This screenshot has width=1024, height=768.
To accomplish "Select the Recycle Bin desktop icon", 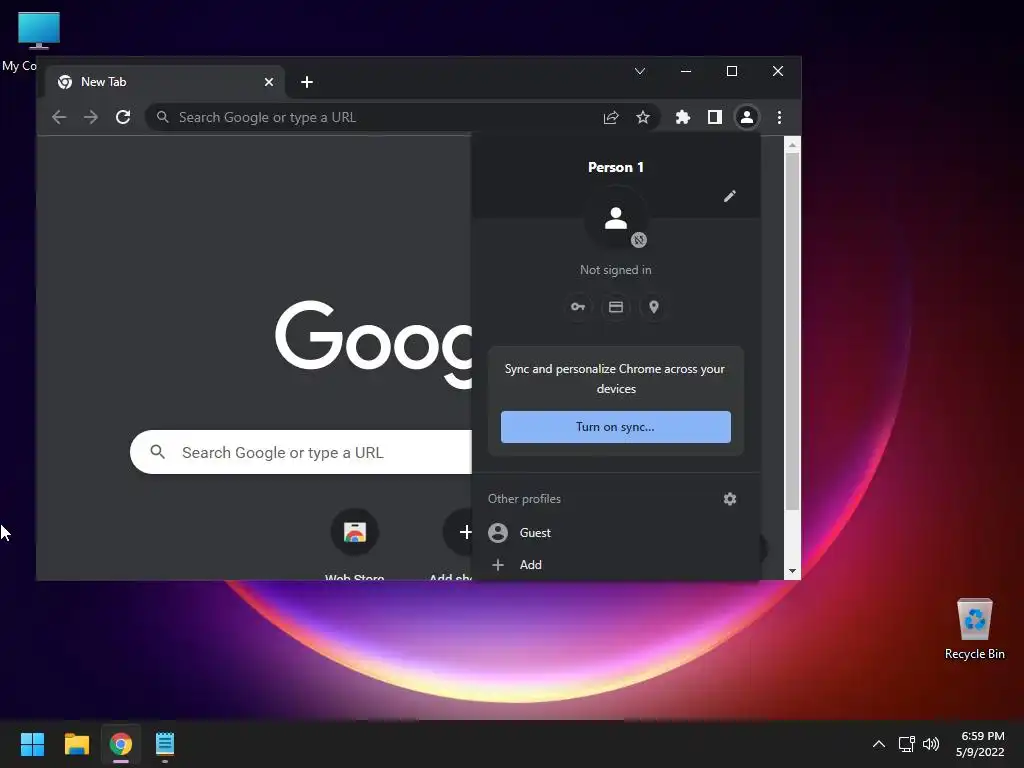I will click(974, 630).
